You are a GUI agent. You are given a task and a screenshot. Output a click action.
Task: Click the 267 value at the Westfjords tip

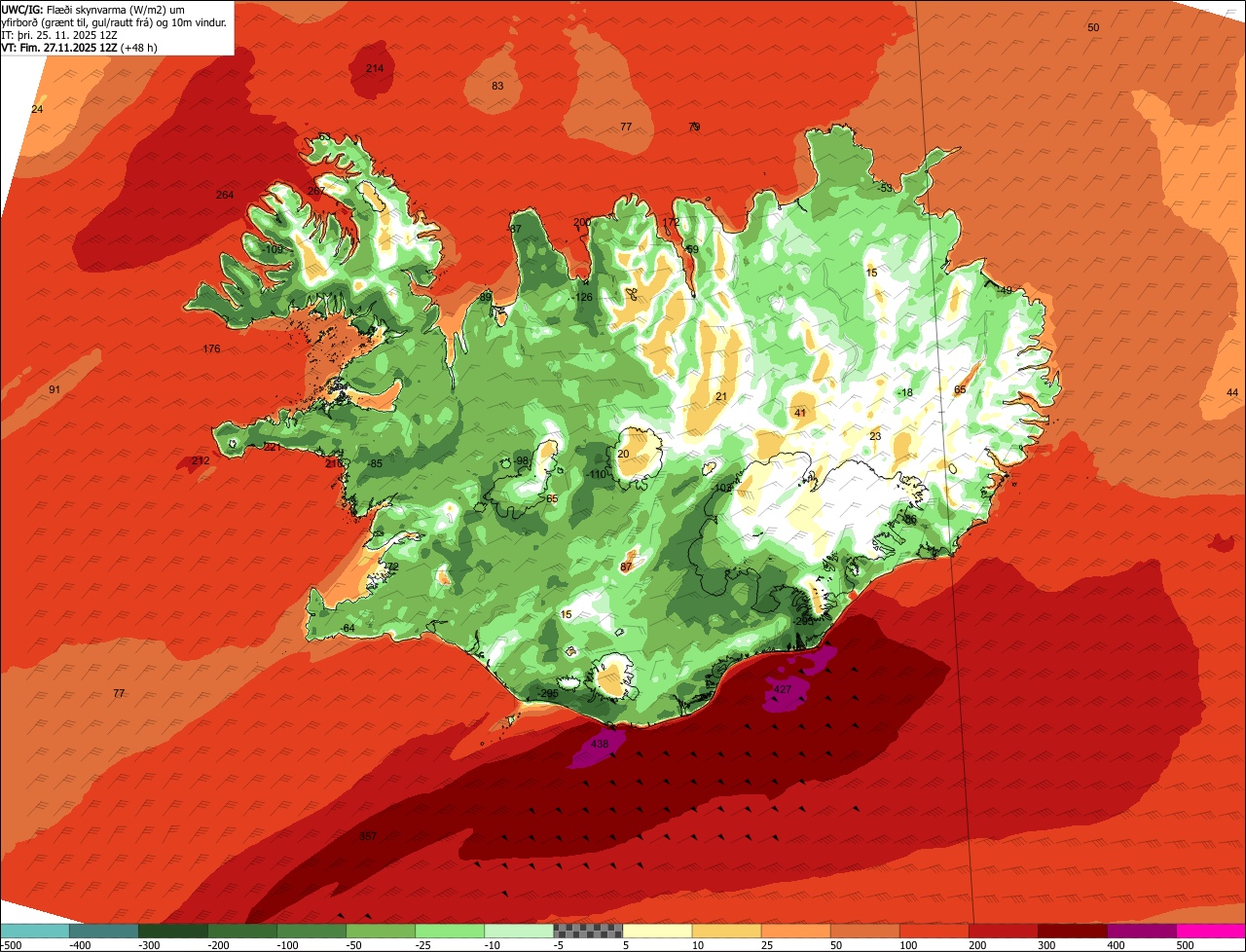316,191
